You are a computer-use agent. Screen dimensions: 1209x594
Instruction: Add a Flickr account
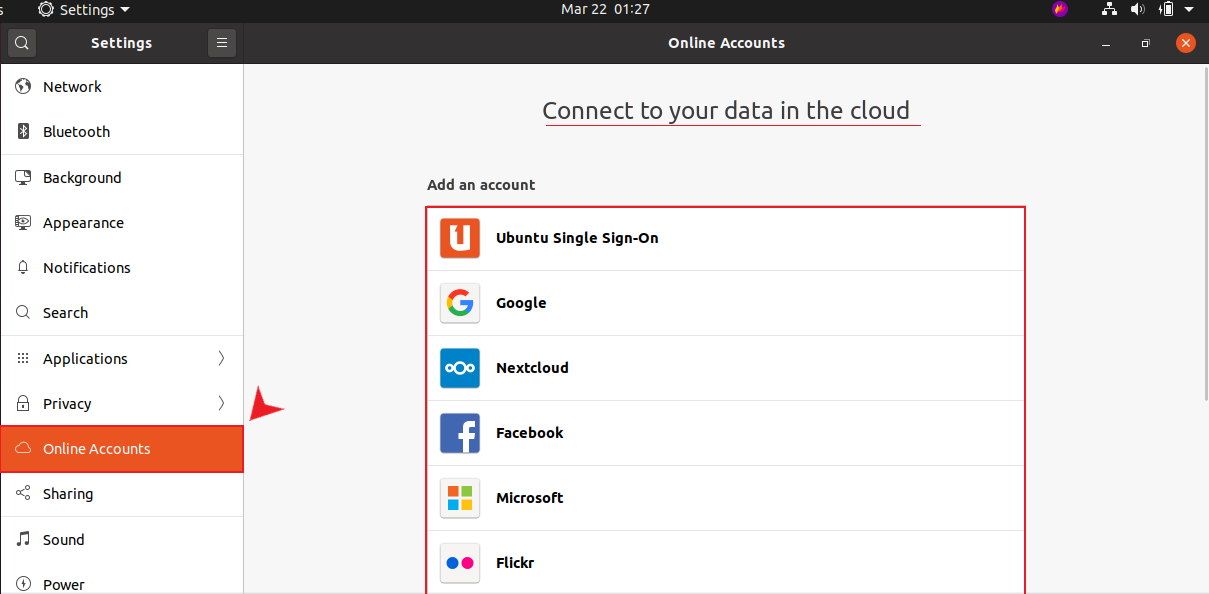pyautogui.click(x=726, y=563)
